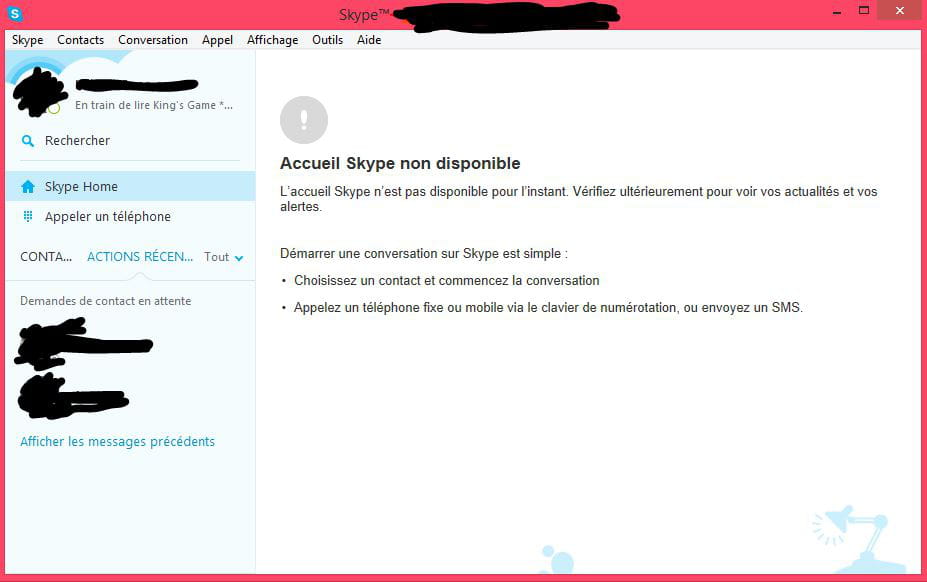
Task: Click the Skype Home house icon
Action: pyautogui.click(x=28, y=187)
